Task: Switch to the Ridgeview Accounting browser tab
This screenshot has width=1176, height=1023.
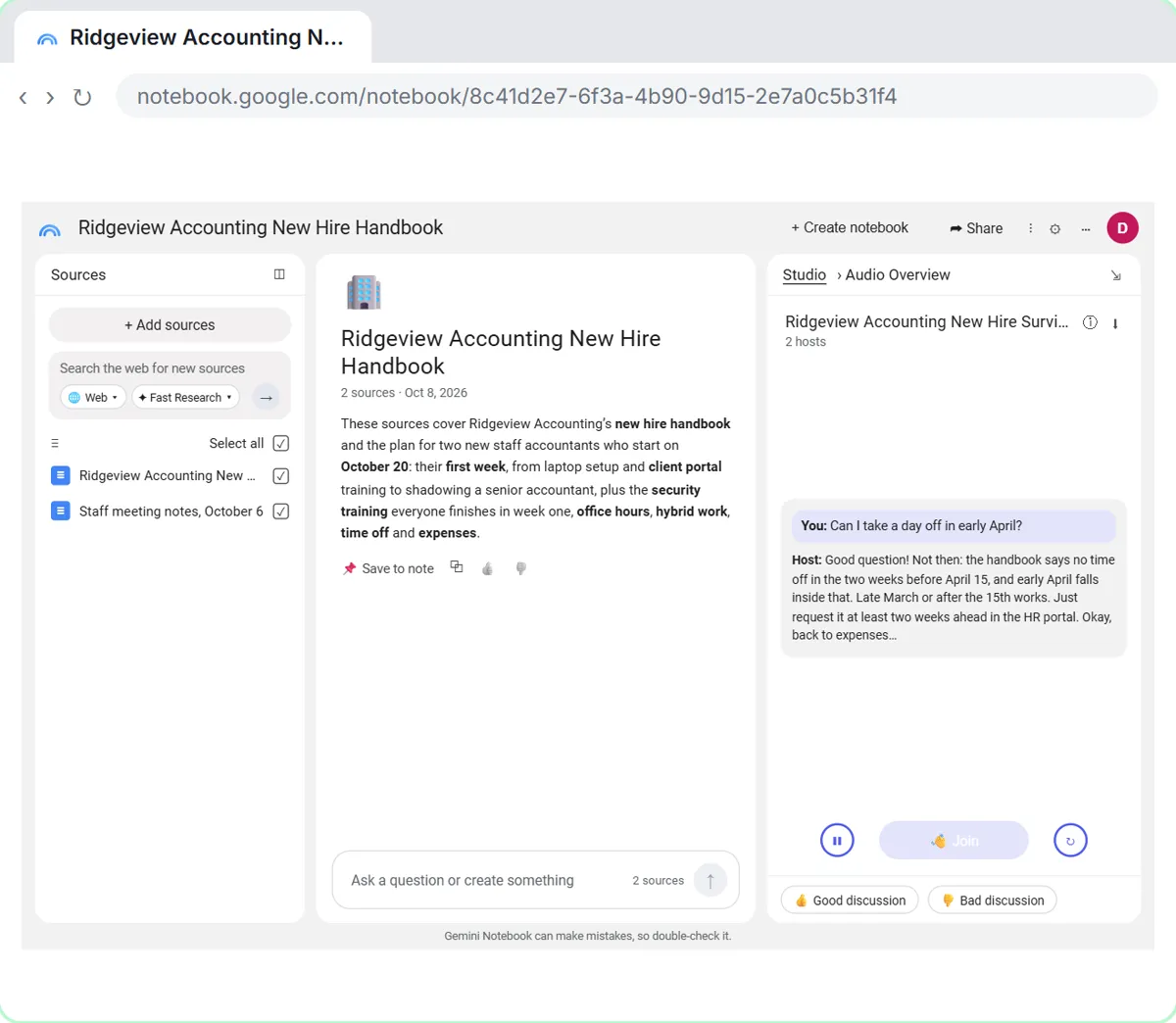Action: tap(192, 37)
